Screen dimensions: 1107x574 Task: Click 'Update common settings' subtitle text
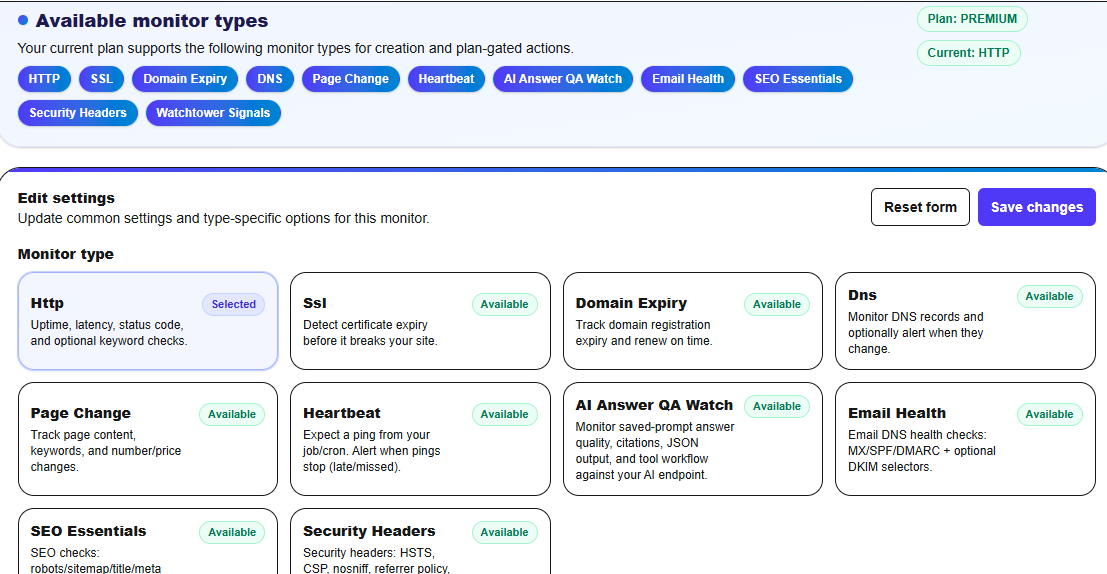coord(223,218)
